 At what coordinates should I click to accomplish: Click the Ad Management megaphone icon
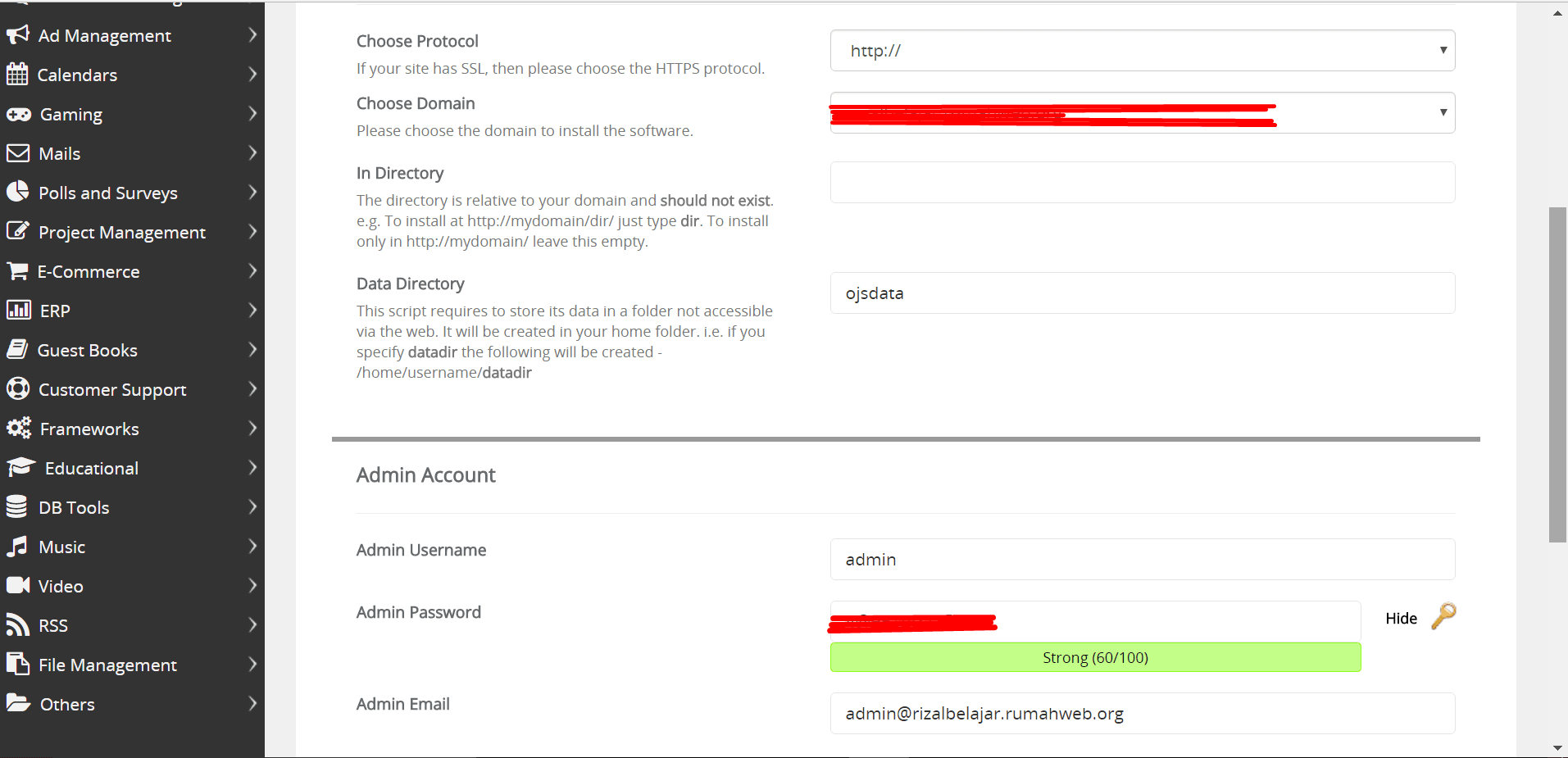coord(17,34)
